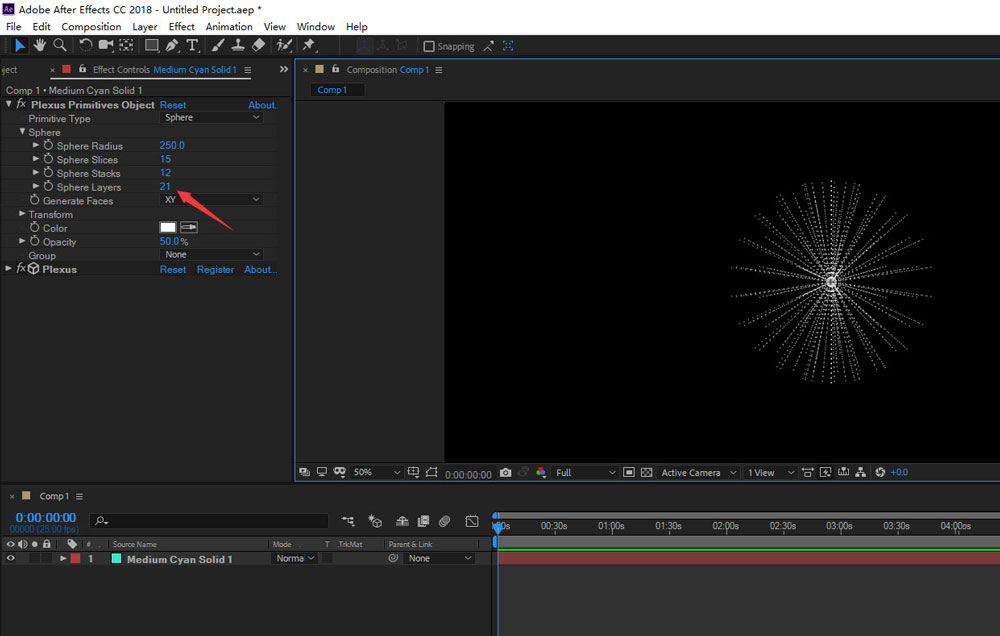Screen dimensions: 1000x636
Task: Toggle stopwatch for Sphere Radius
Action: pyautogui.click(x=48, y=146)
